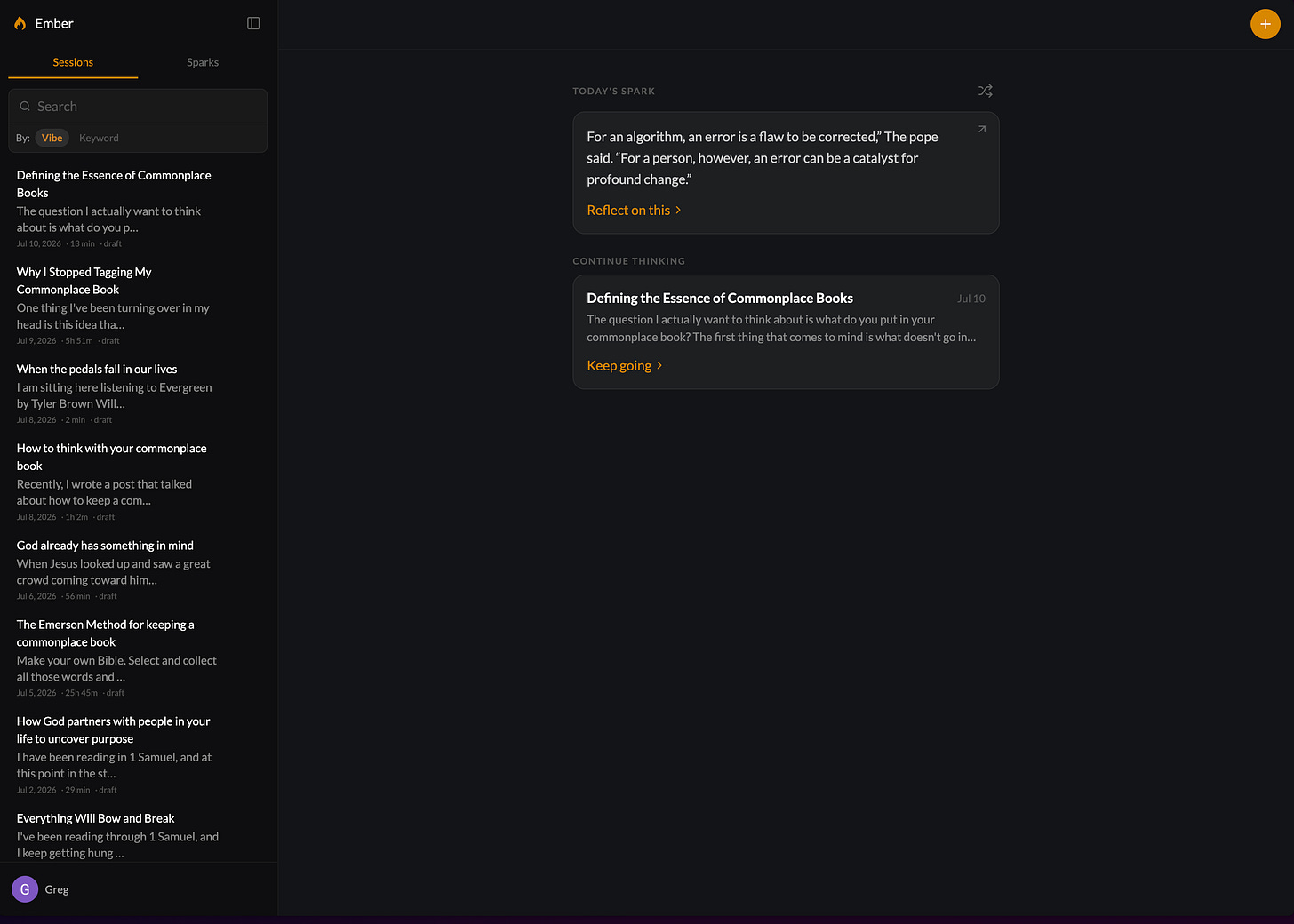Select Keyword search mode

point(99,138)
